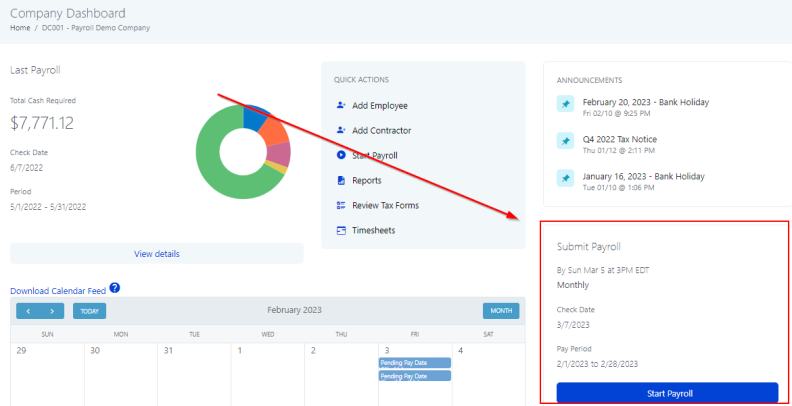Screen dimensions: 792x406
Task: Click the Monthly pay frequency label
Action: 573,285
